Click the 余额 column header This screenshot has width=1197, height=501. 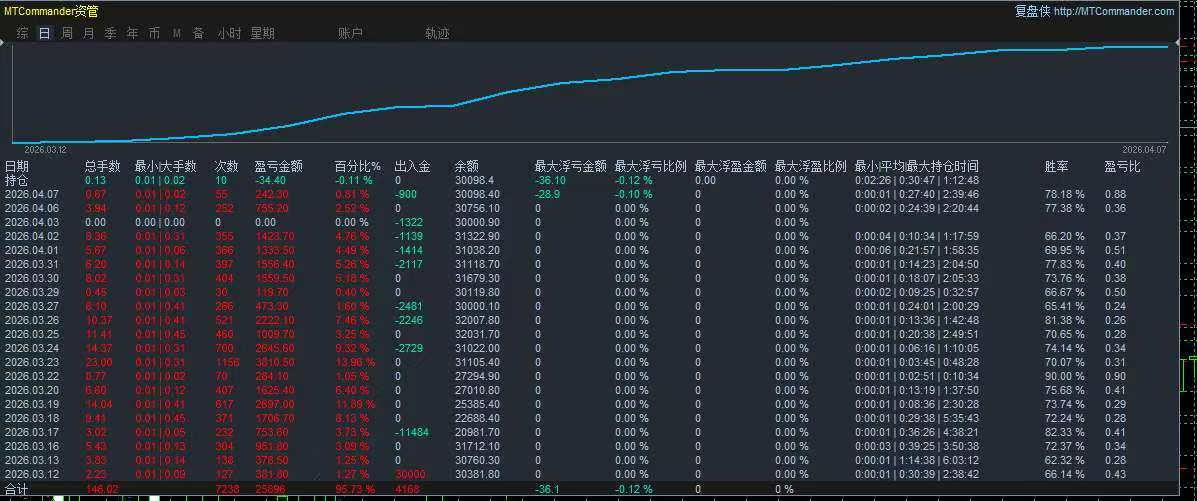(x=466, y=166)
